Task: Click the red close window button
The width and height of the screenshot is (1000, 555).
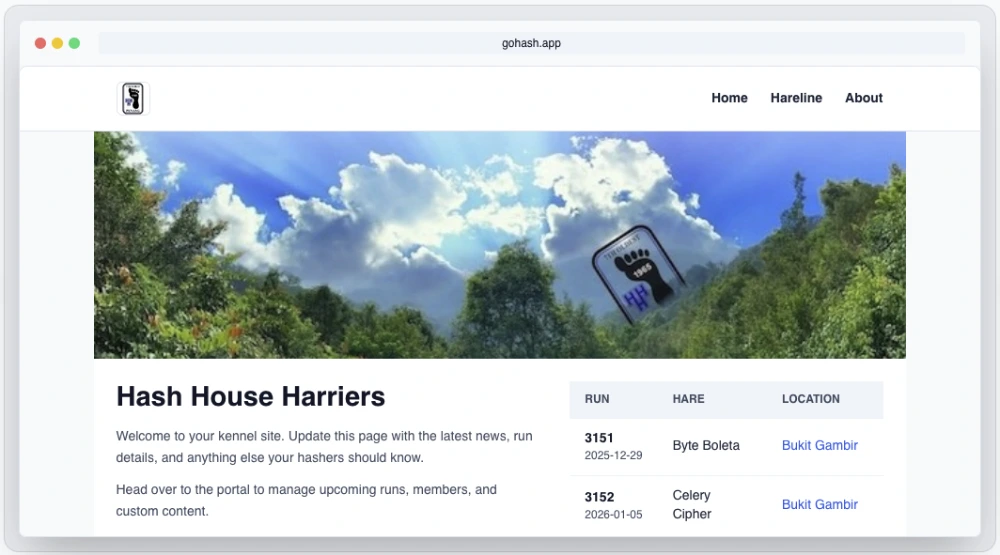Action: coord(40,43)
